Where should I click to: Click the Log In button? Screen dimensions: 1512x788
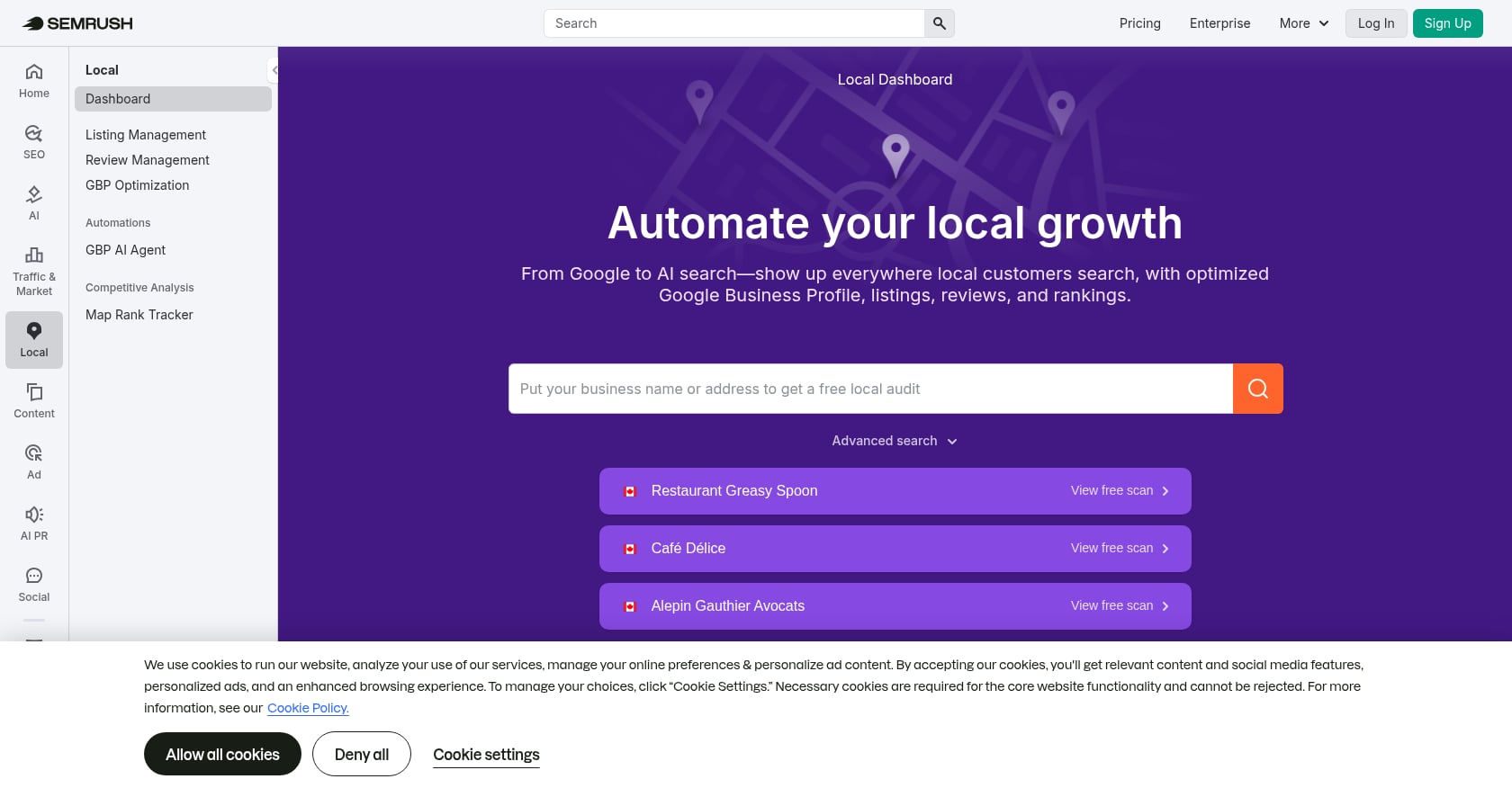coord(1376,23)
